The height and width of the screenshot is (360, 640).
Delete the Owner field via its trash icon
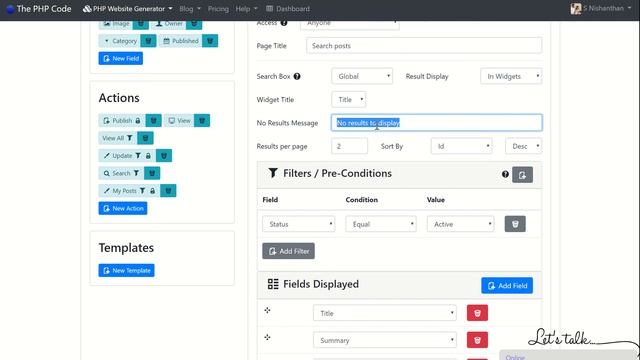[194, 24]
